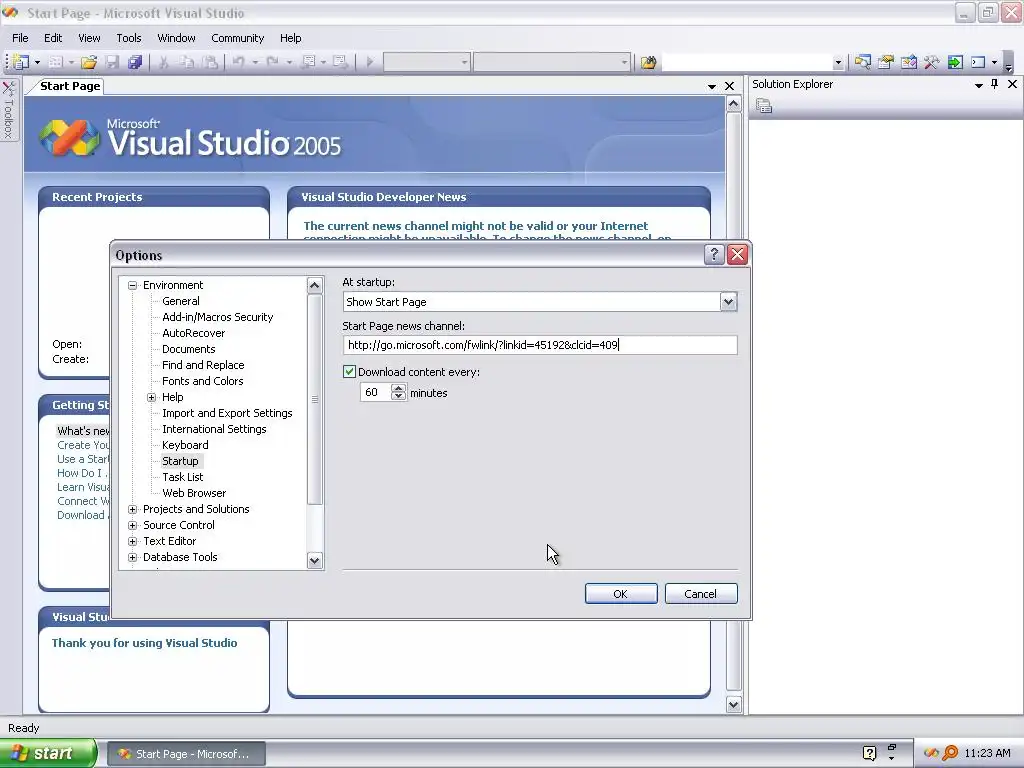Click the Start Page news channel field

tap(540, 345)
